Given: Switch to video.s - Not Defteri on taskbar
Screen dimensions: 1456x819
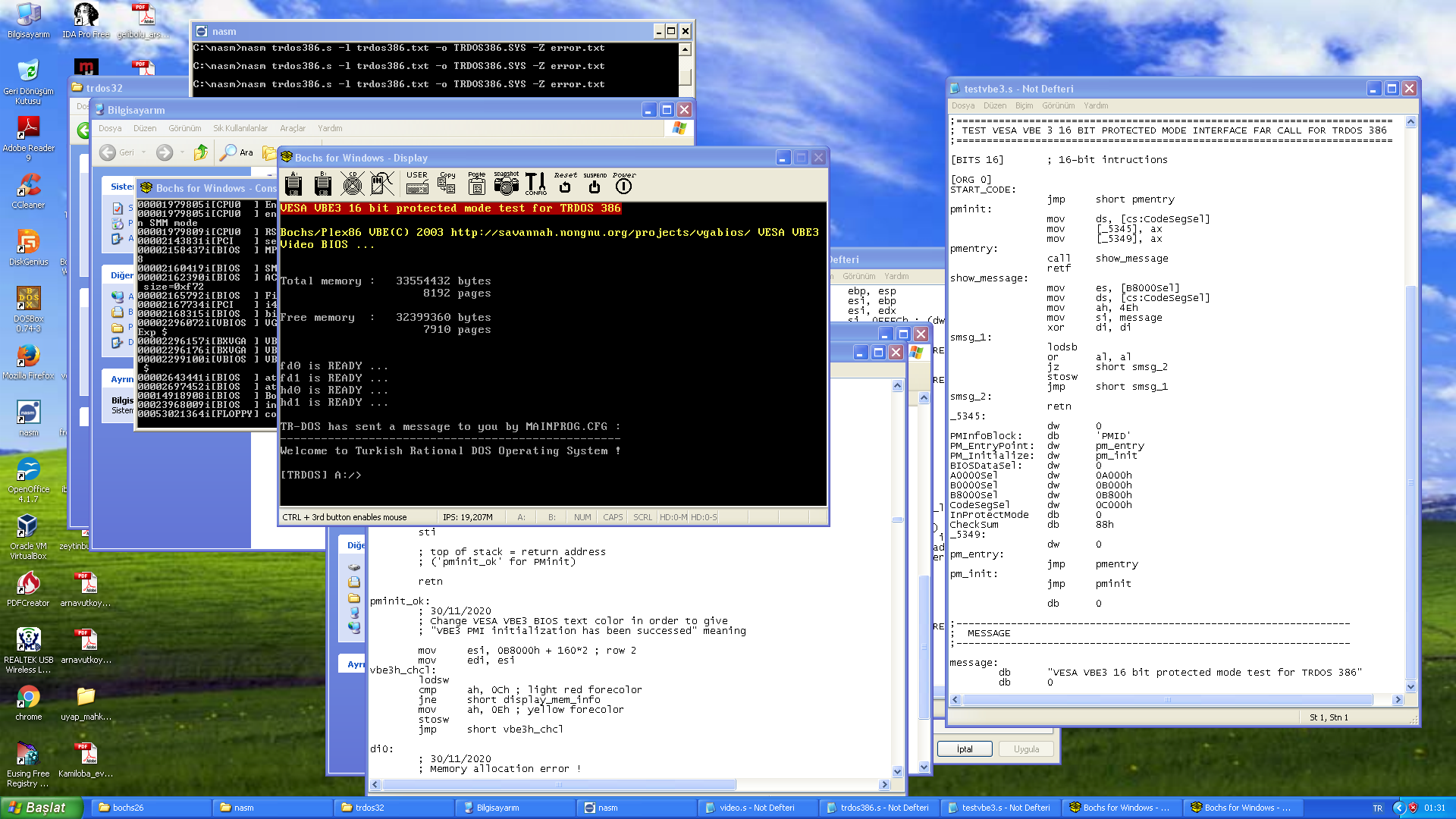Looking at the screenshot, I should 758,808.
